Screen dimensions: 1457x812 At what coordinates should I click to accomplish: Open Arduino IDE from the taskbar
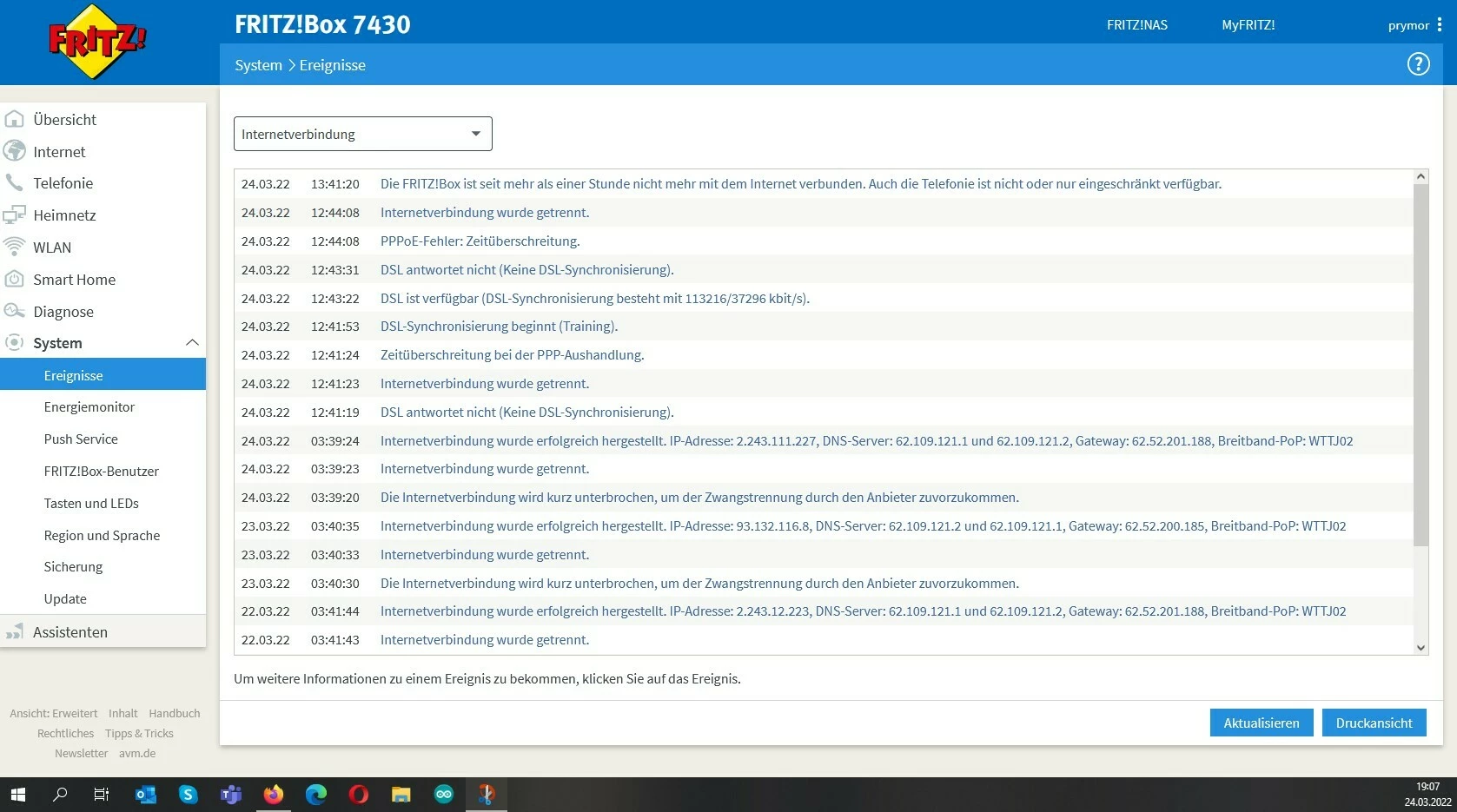coord(443,794)
